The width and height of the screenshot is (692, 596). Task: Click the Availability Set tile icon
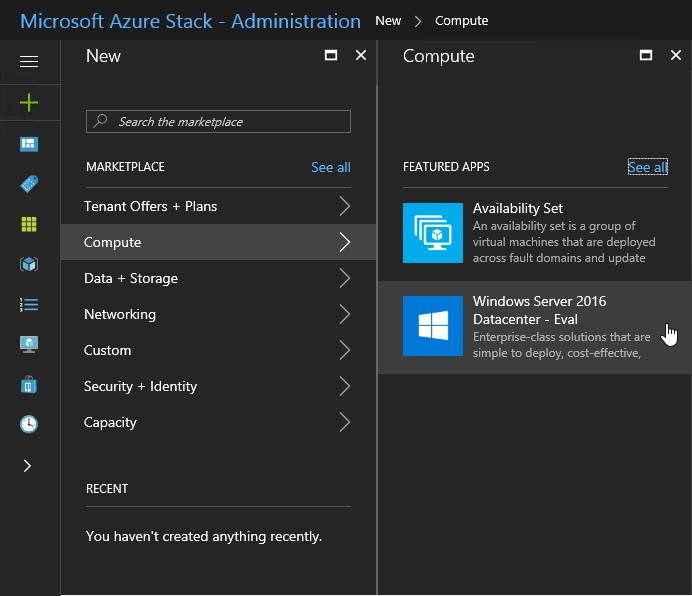point(432,233)
